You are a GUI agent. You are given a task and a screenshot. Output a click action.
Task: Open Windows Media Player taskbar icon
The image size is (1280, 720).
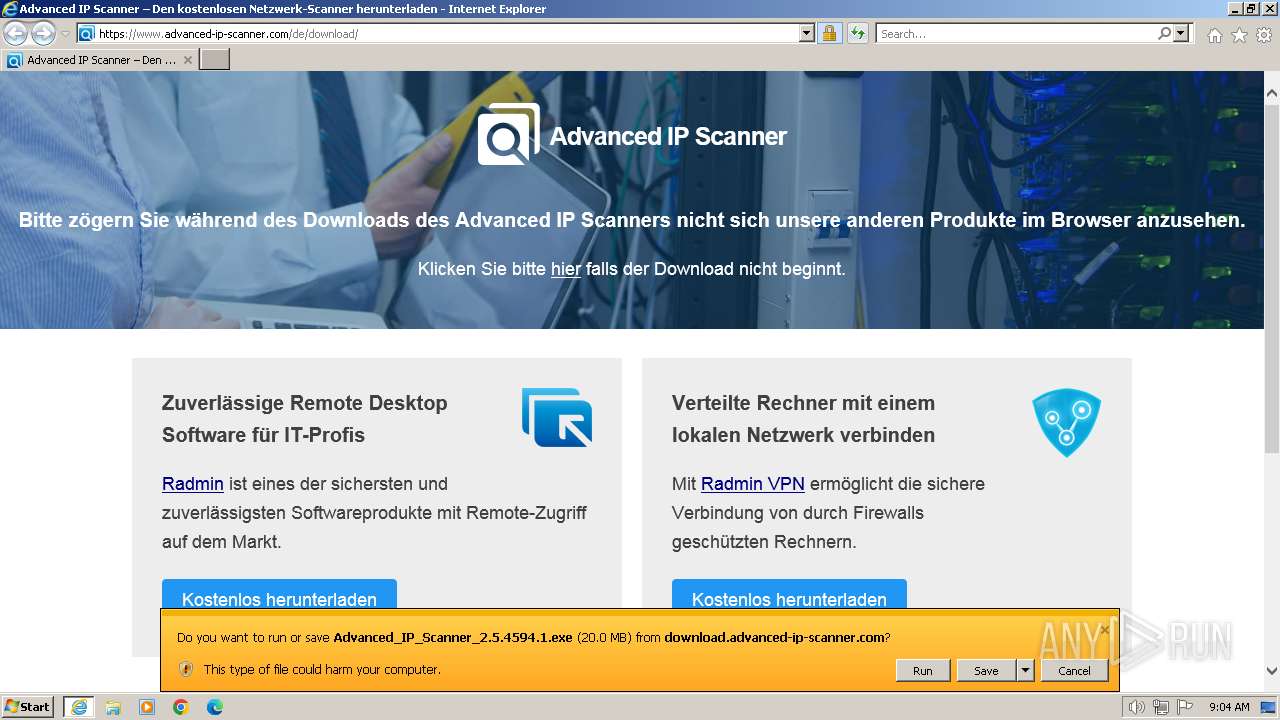pos(147,707)
